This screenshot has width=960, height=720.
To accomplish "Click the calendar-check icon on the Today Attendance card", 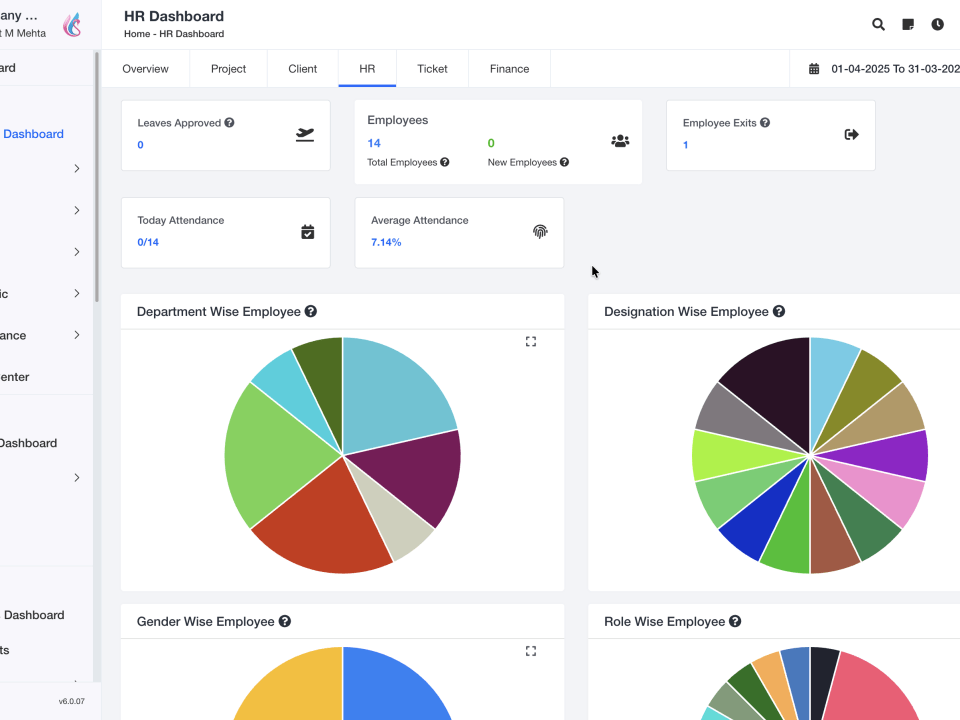I will tap(307, 232).
